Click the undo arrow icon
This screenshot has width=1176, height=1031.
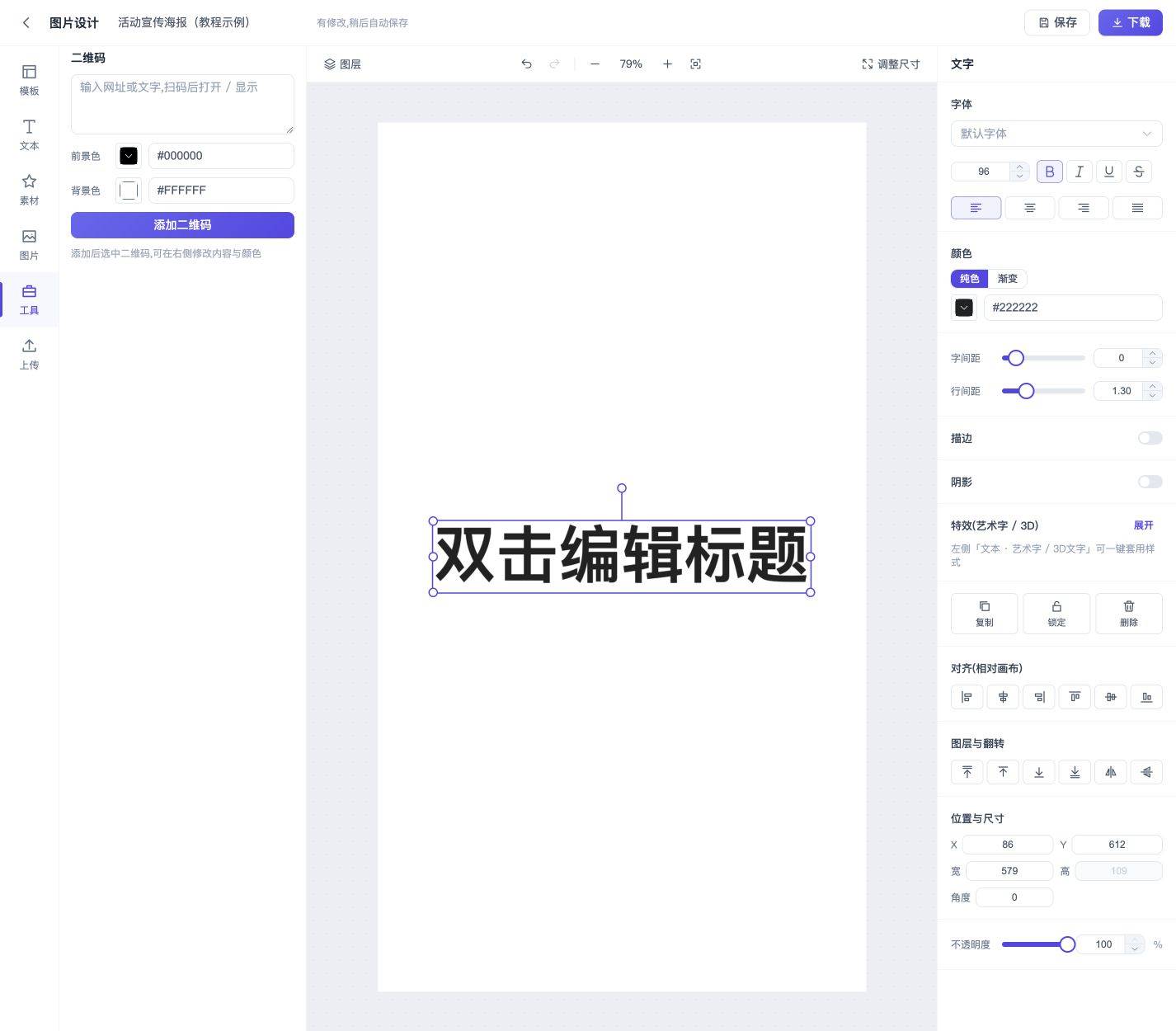[x=526, y=64]
